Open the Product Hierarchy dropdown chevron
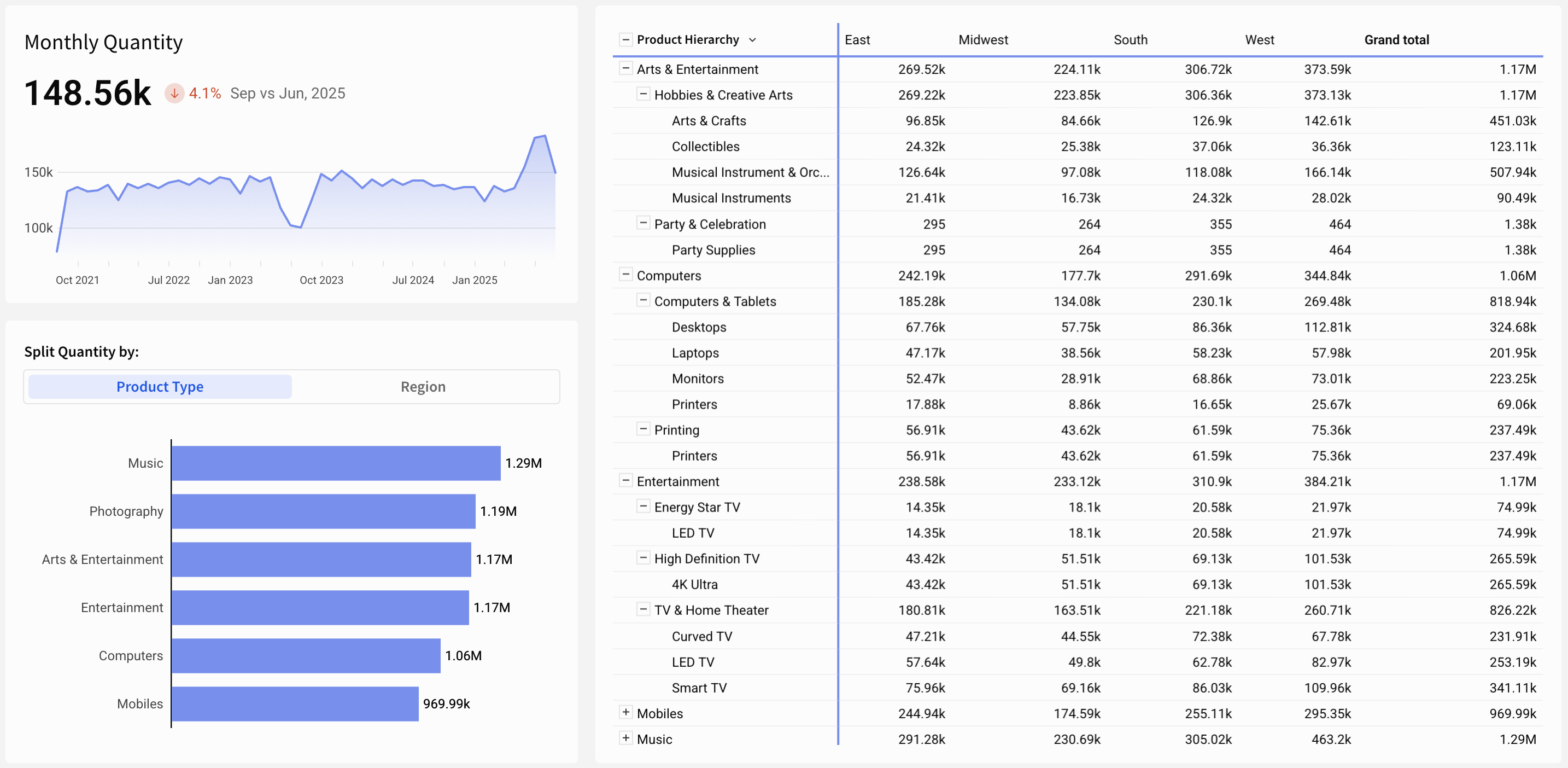The width and height of the screenshot is (1568, 768). [752, 40]
